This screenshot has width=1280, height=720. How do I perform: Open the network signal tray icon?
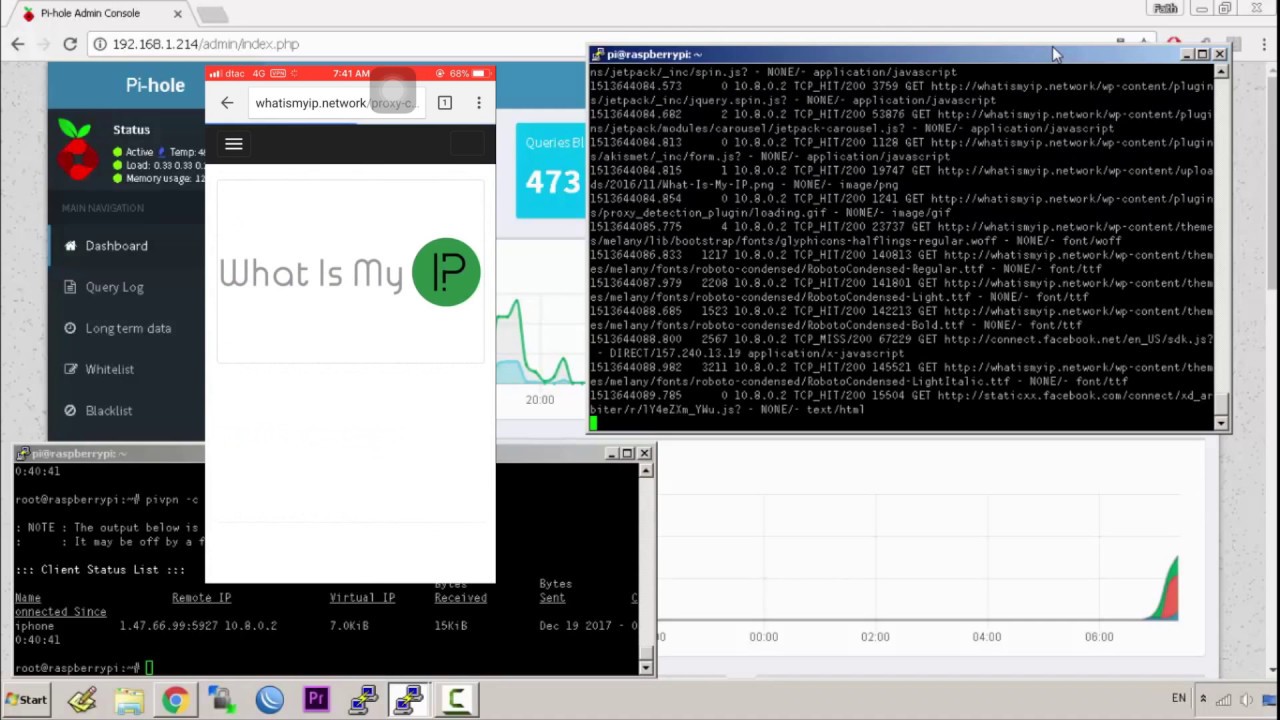1225,700
